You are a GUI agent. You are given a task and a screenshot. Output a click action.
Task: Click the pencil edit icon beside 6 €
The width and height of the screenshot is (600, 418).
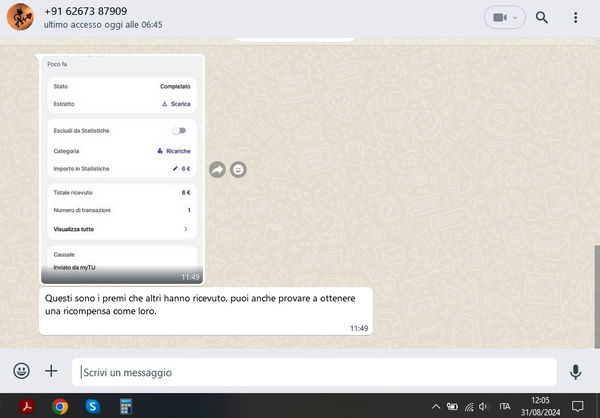tap(175, 168)
